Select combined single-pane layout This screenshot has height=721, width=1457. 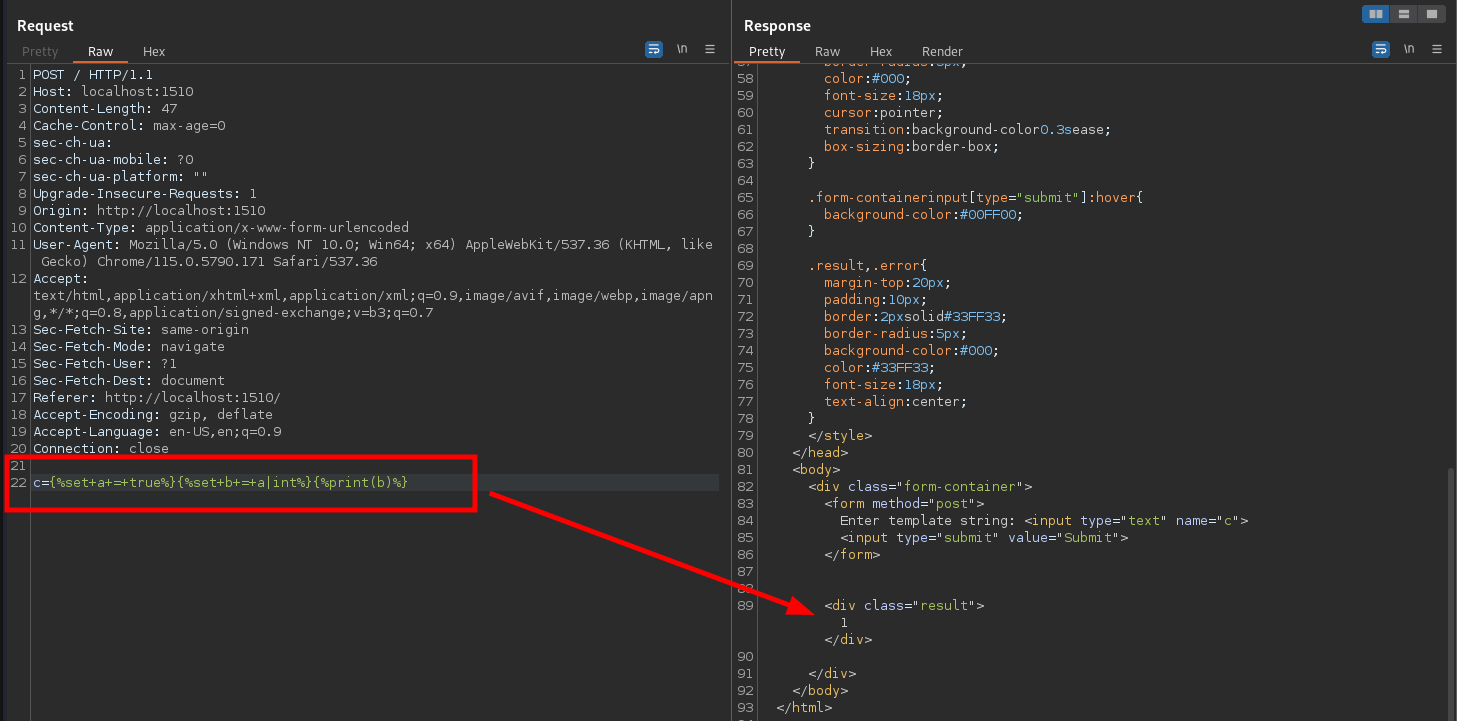pos(1432,14)
